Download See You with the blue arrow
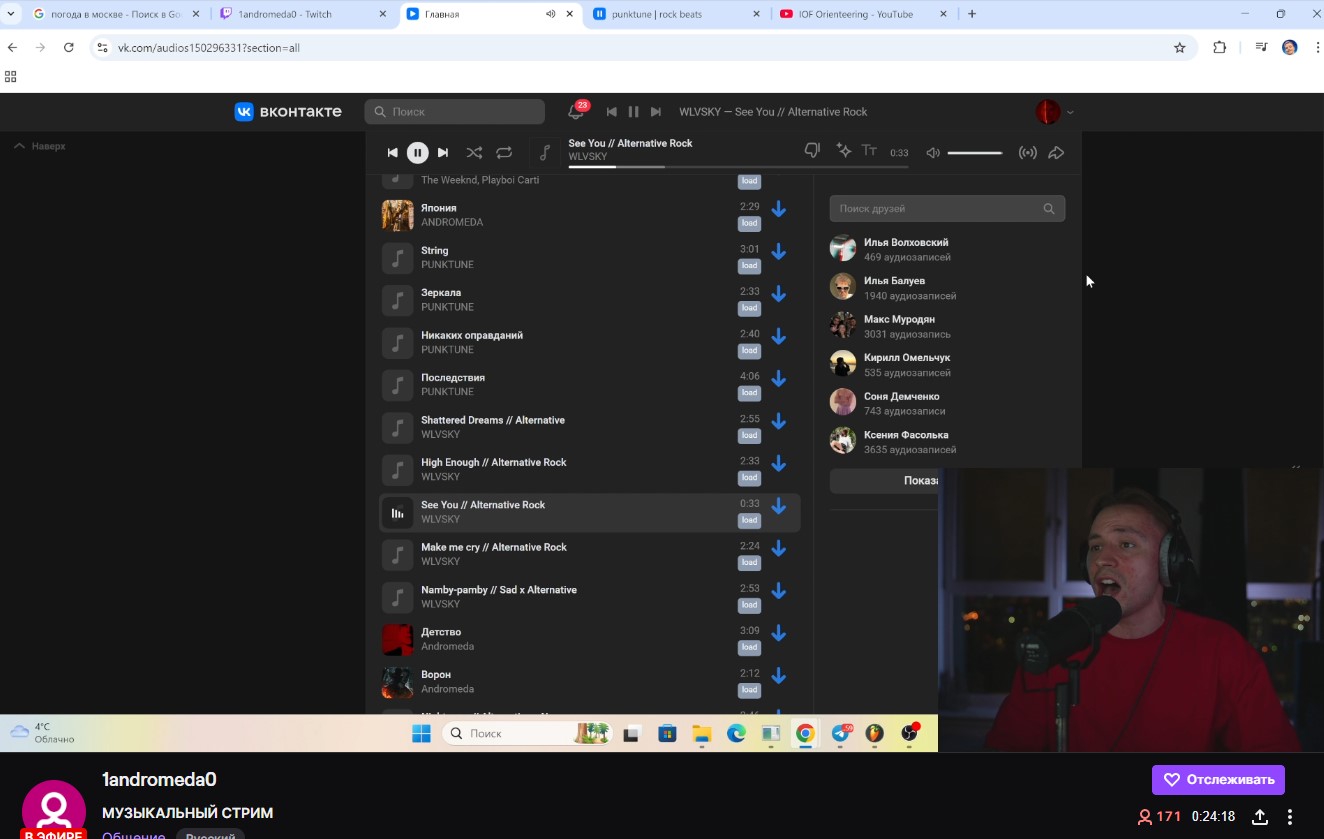Viewport: 1324px width, 839px height. pyautogui.click(x=779, y=507)
